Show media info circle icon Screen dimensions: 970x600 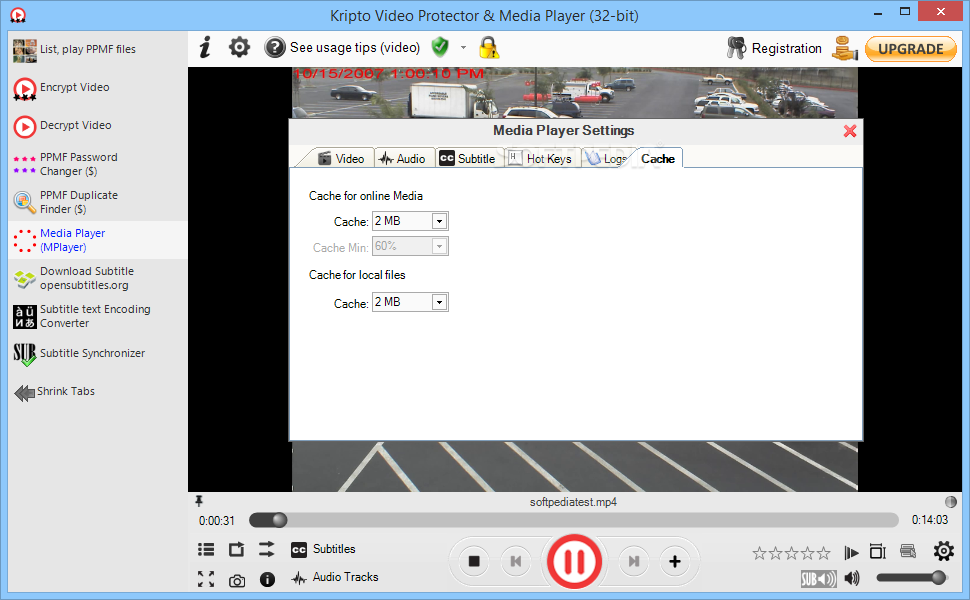pyautogui.click(x=267, y=580)
